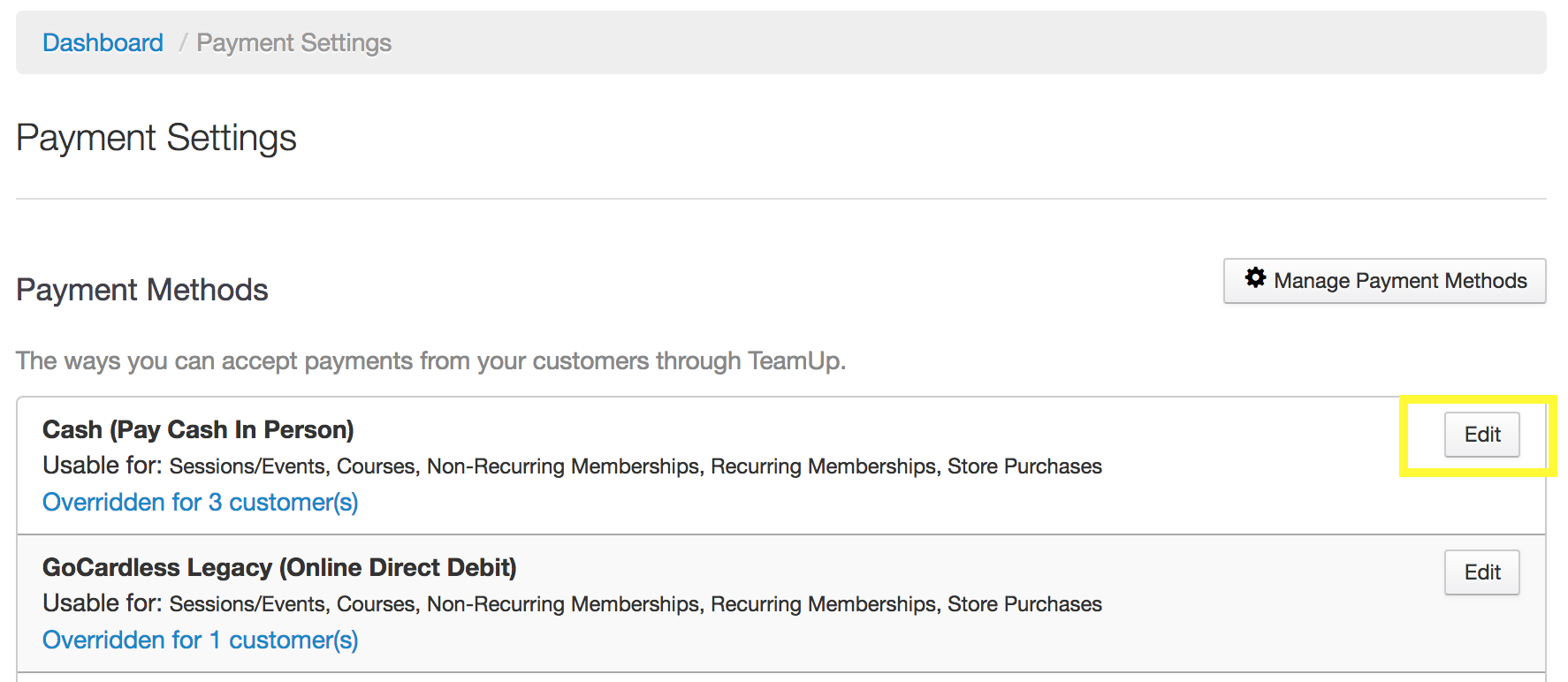Go back to Dashboard via breadcrumb

[x=103, y=42]
